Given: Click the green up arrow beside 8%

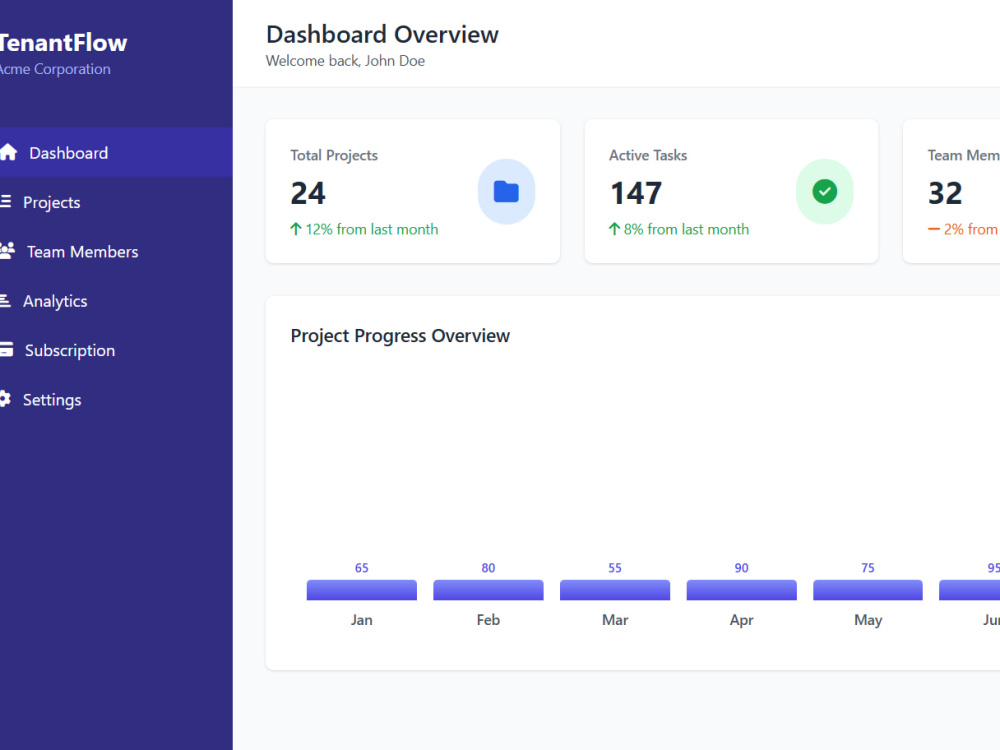Looking at the screenshot, I should (614, 229).
